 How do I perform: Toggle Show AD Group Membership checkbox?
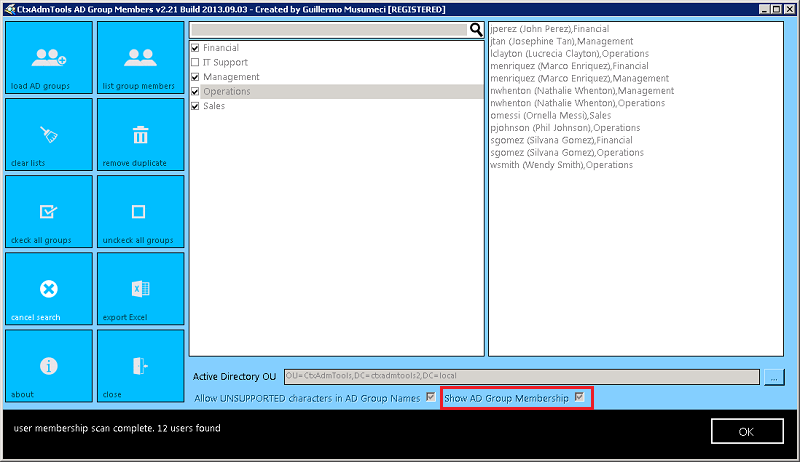coord(579,397)
